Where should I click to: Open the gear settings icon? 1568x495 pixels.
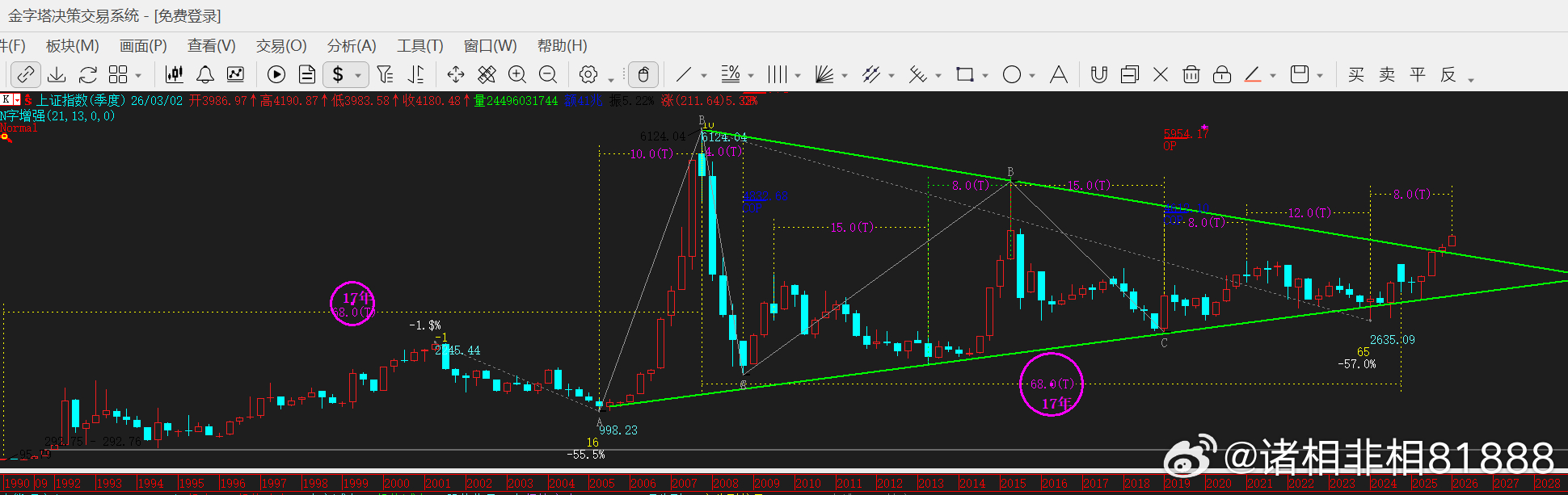tap(588, 74)
